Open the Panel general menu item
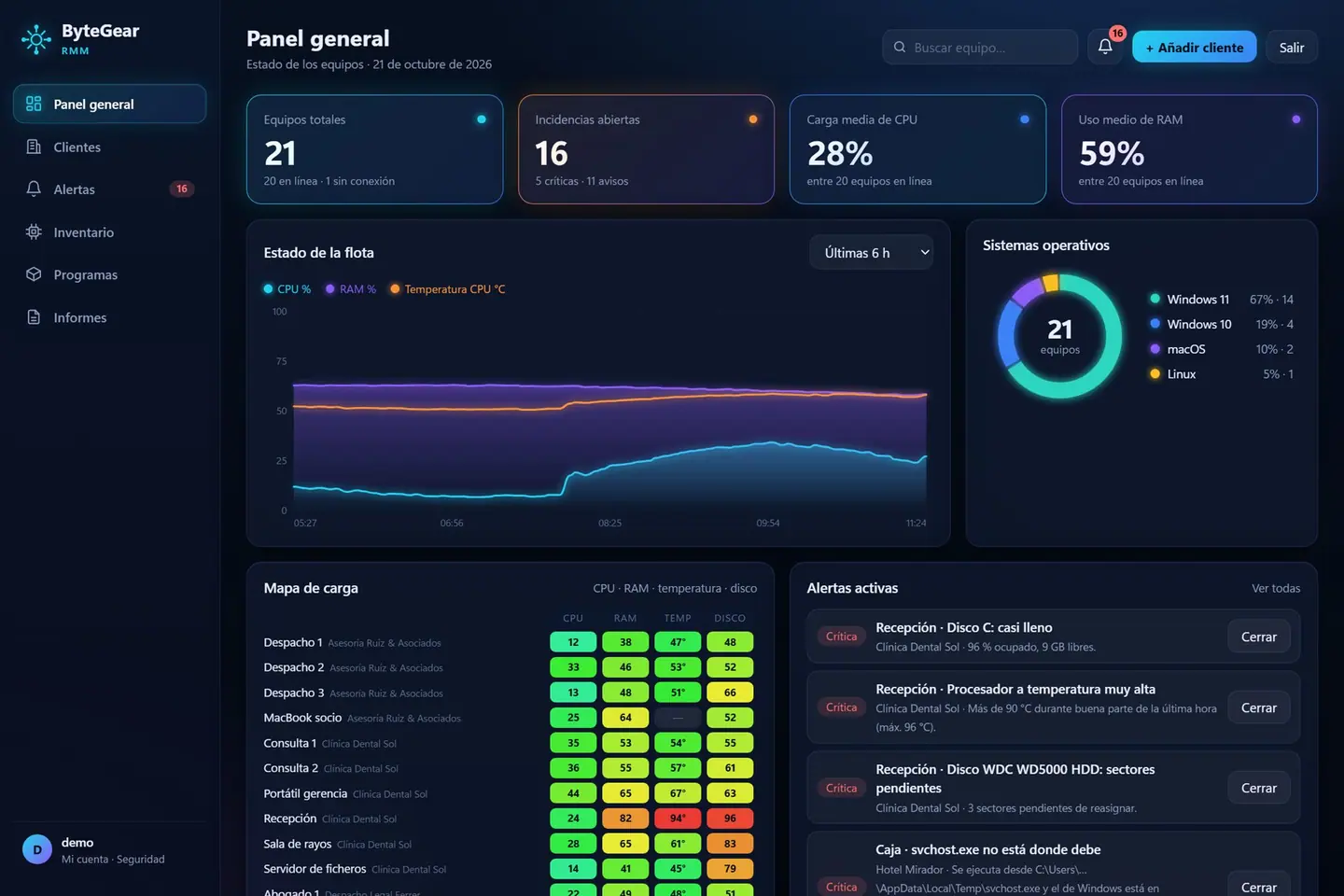The height and width of the screenshot is (896, 1344). click(x=109, y=104)
